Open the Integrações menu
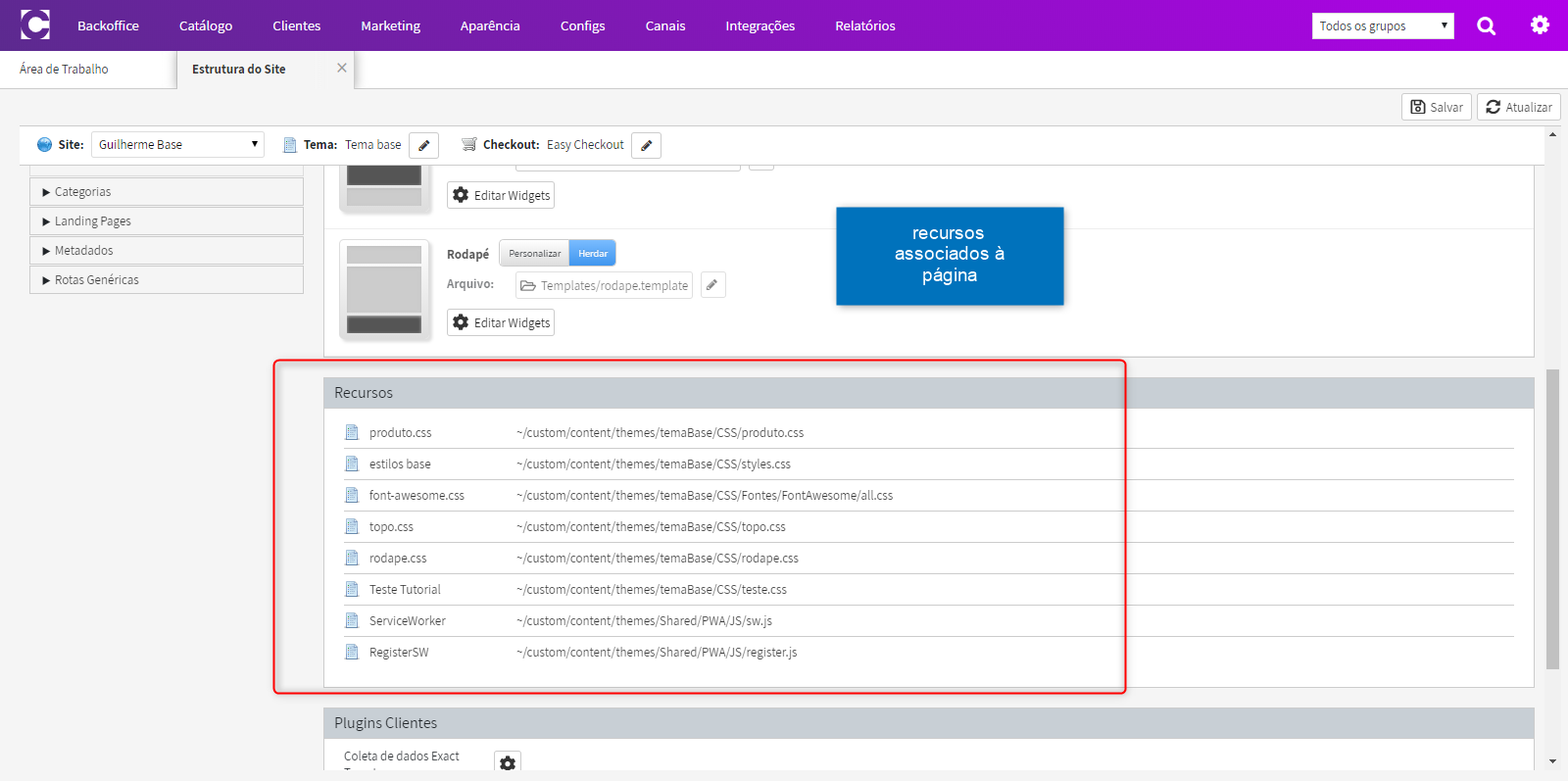Screen dimensions: 1568x781 pos(760,25)
